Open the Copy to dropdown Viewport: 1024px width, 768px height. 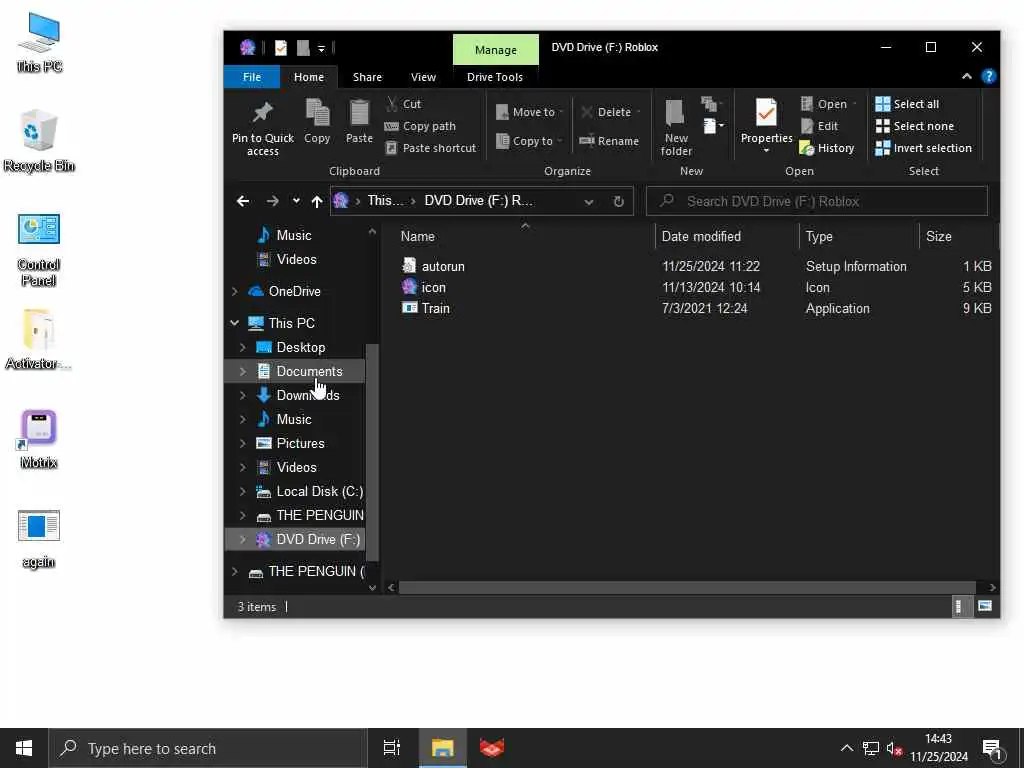pos(530,141)
